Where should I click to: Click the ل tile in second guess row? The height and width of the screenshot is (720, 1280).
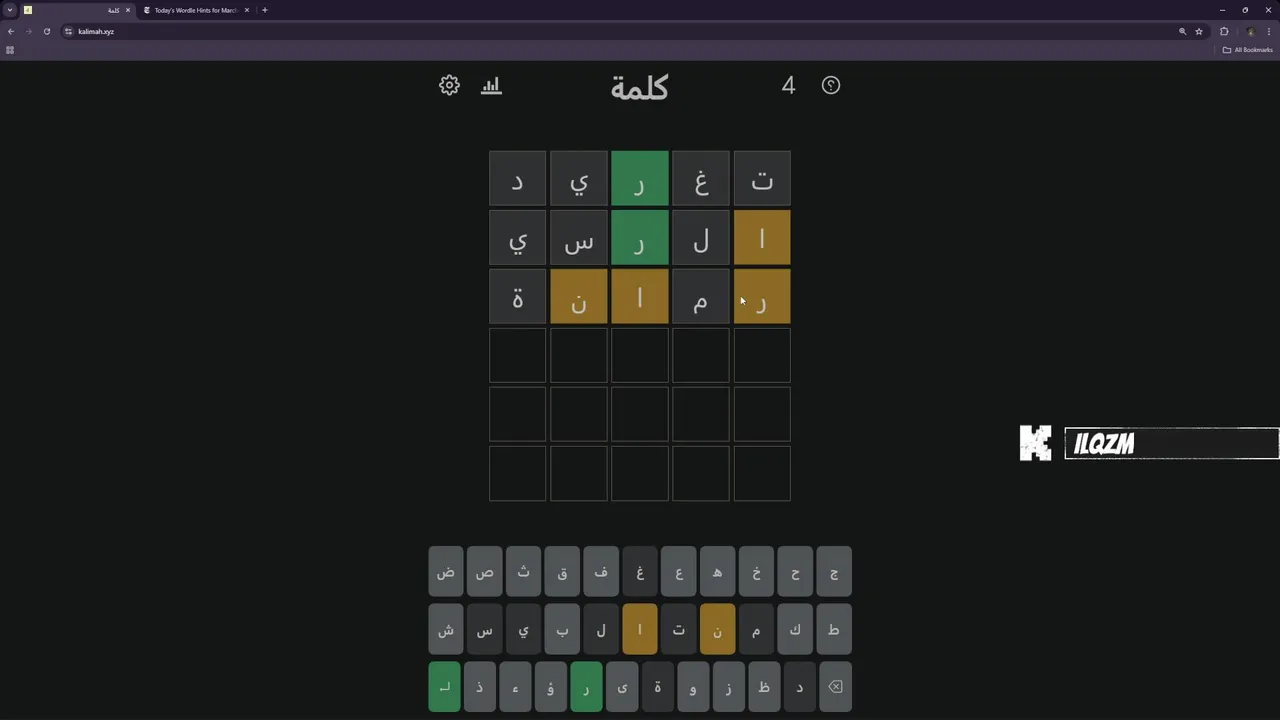[x=701, y=238]
